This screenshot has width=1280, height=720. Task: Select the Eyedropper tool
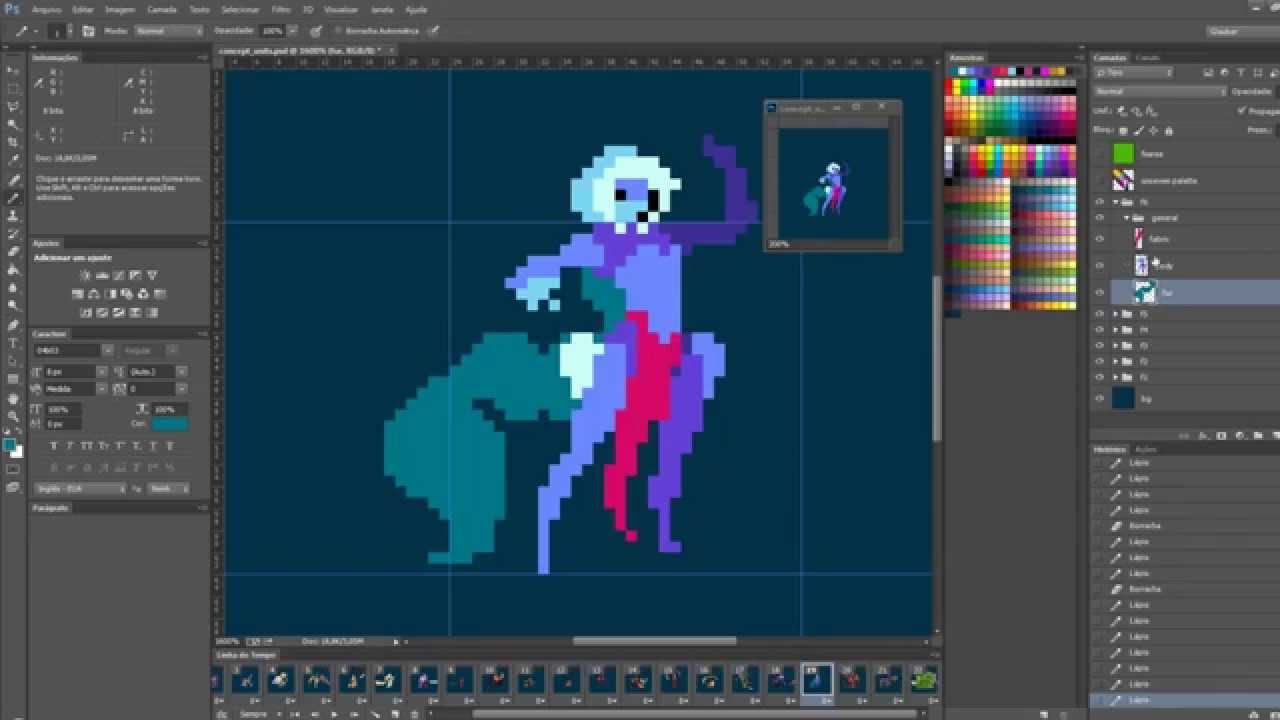click(x=13, y=160)
